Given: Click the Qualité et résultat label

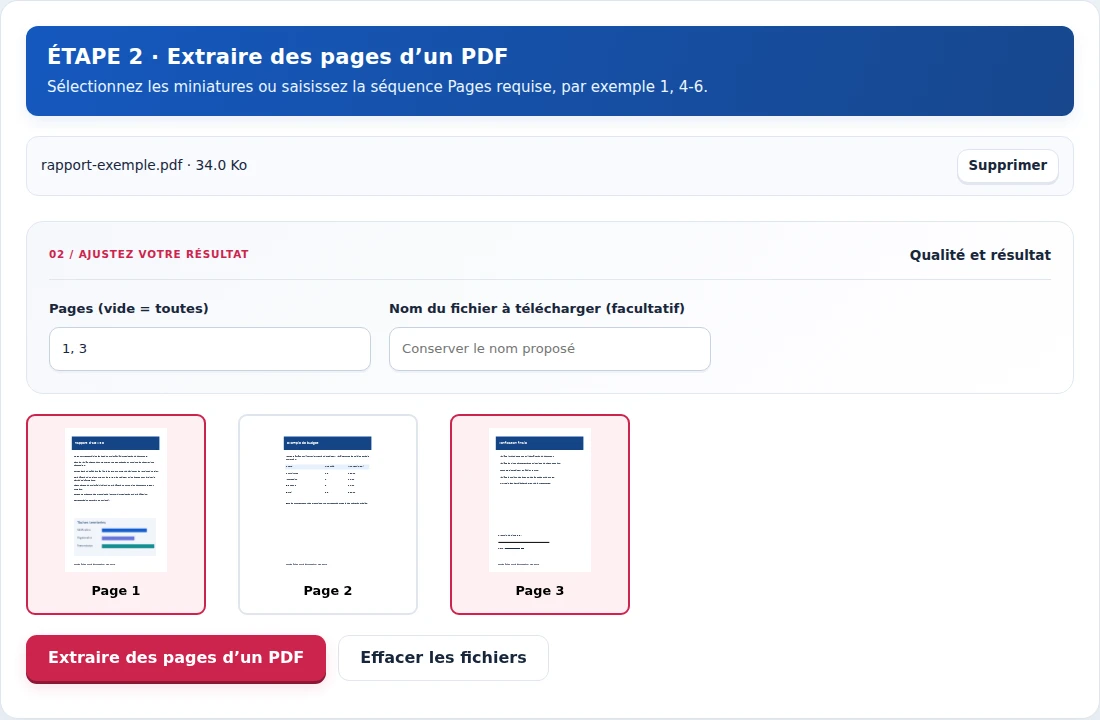Looking at the screenshot, I should pyautogui.click(x=980, y=255).
